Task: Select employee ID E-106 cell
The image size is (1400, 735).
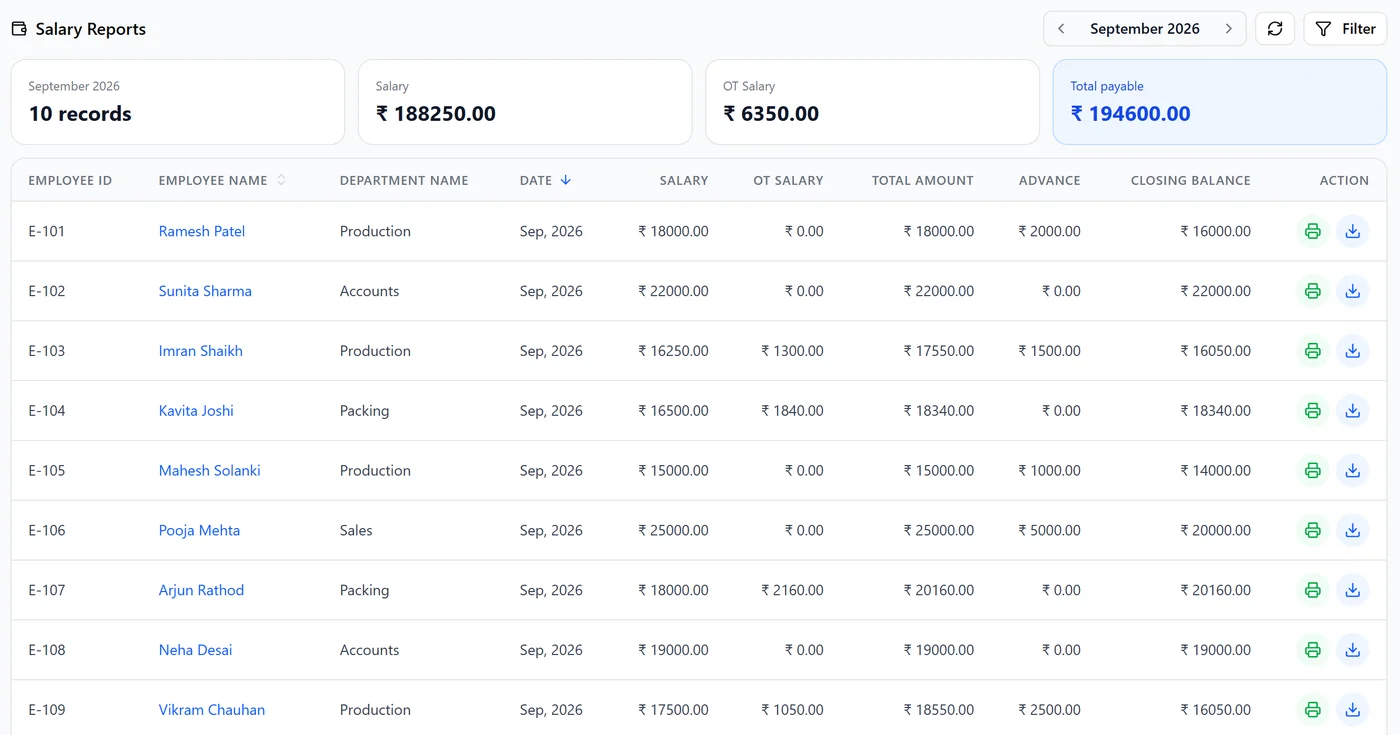Action: point(47,530)
